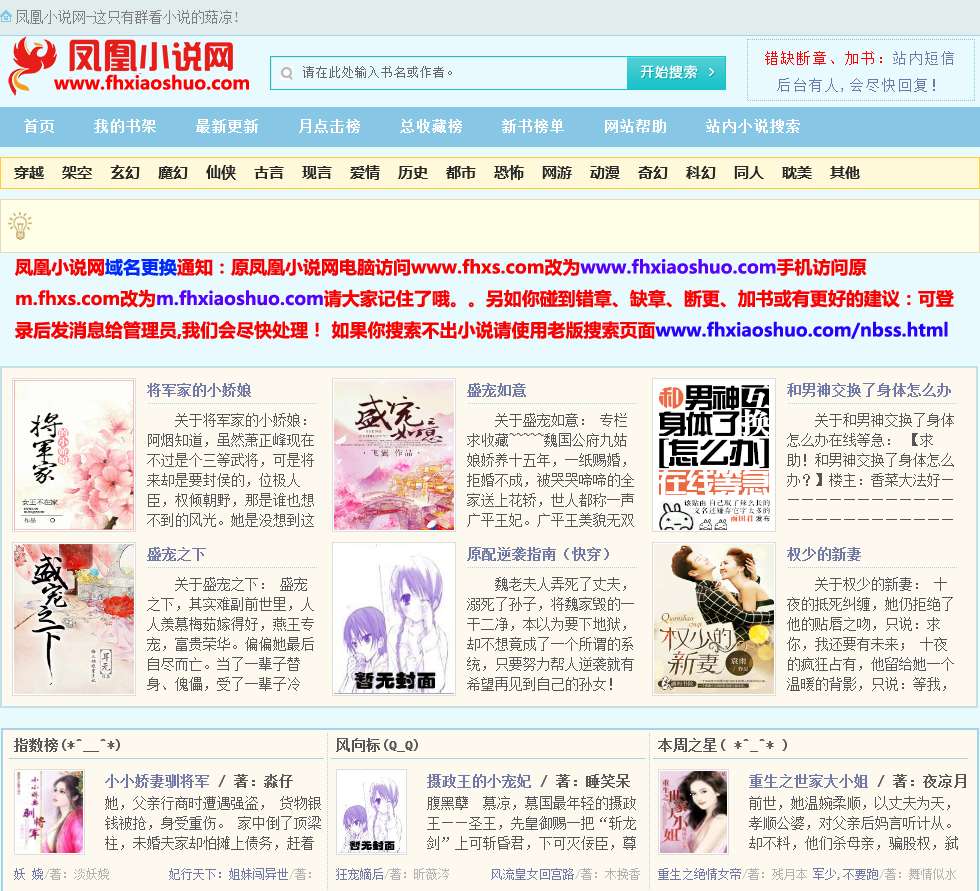Click the 权少的新妻 title link
Screen dimensions: 980x891
coord(824,554)
